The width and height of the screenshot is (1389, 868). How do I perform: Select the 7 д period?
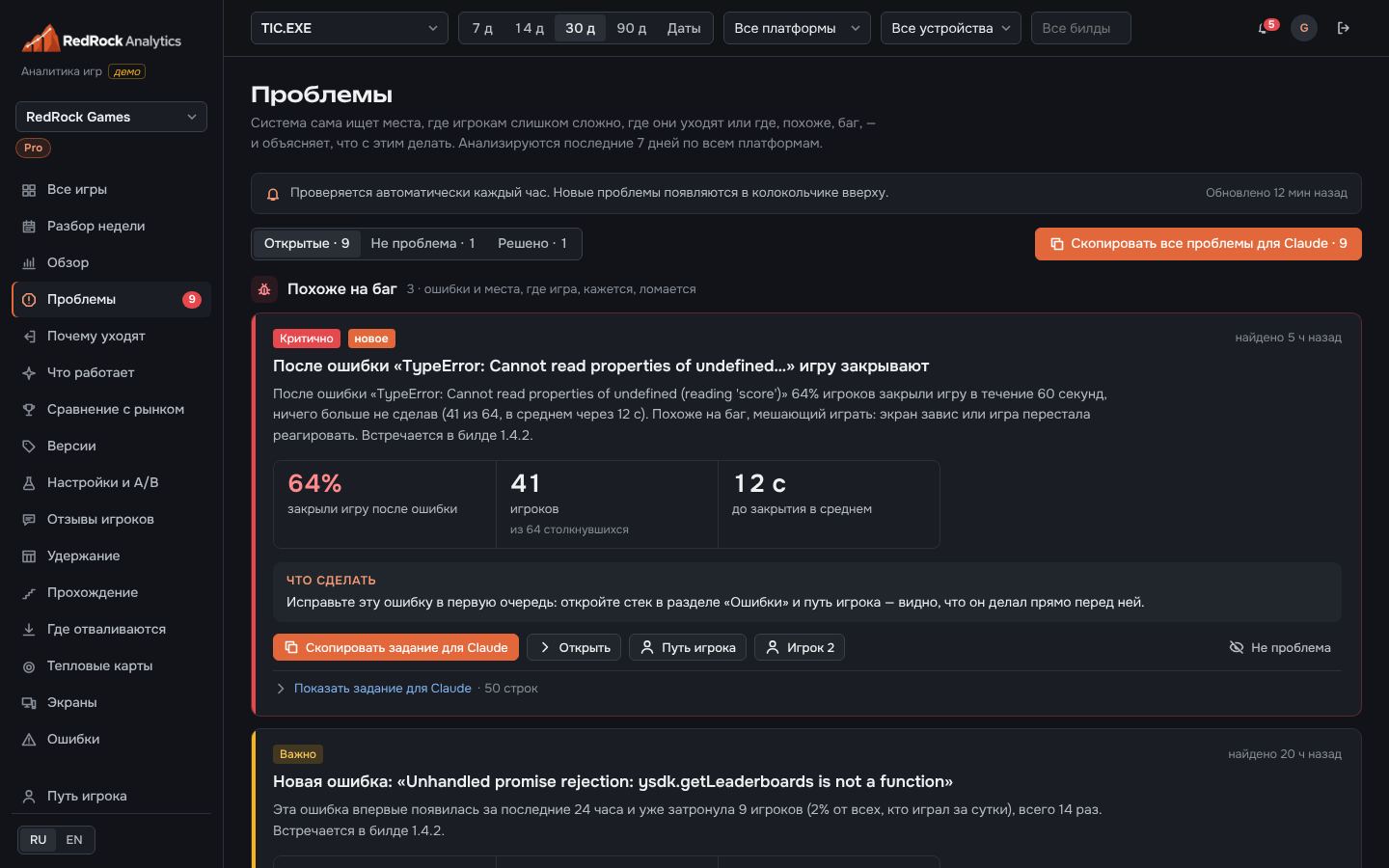click(482, 28)
